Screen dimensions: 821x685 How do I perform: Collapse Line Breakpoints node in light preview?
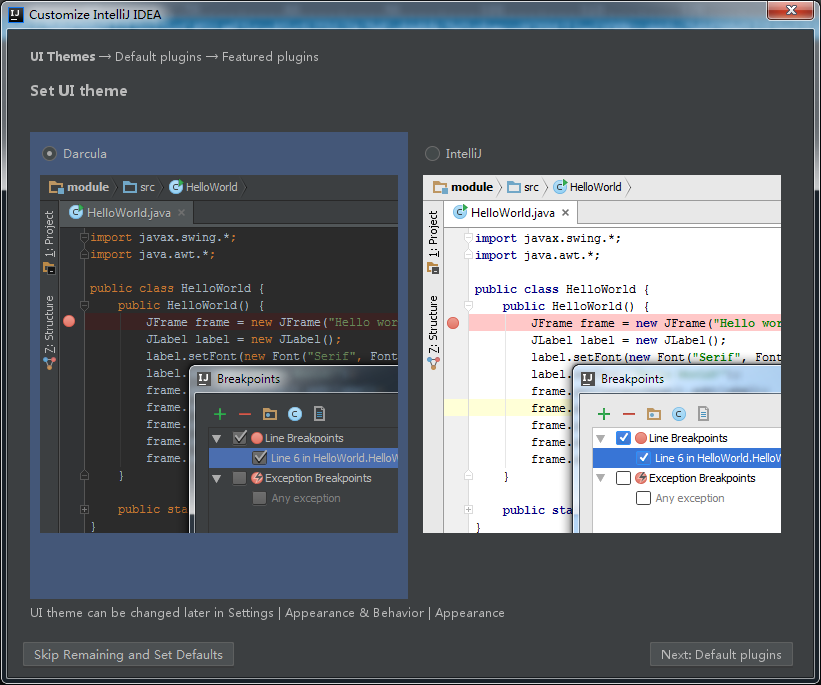[x=601, y=438]
